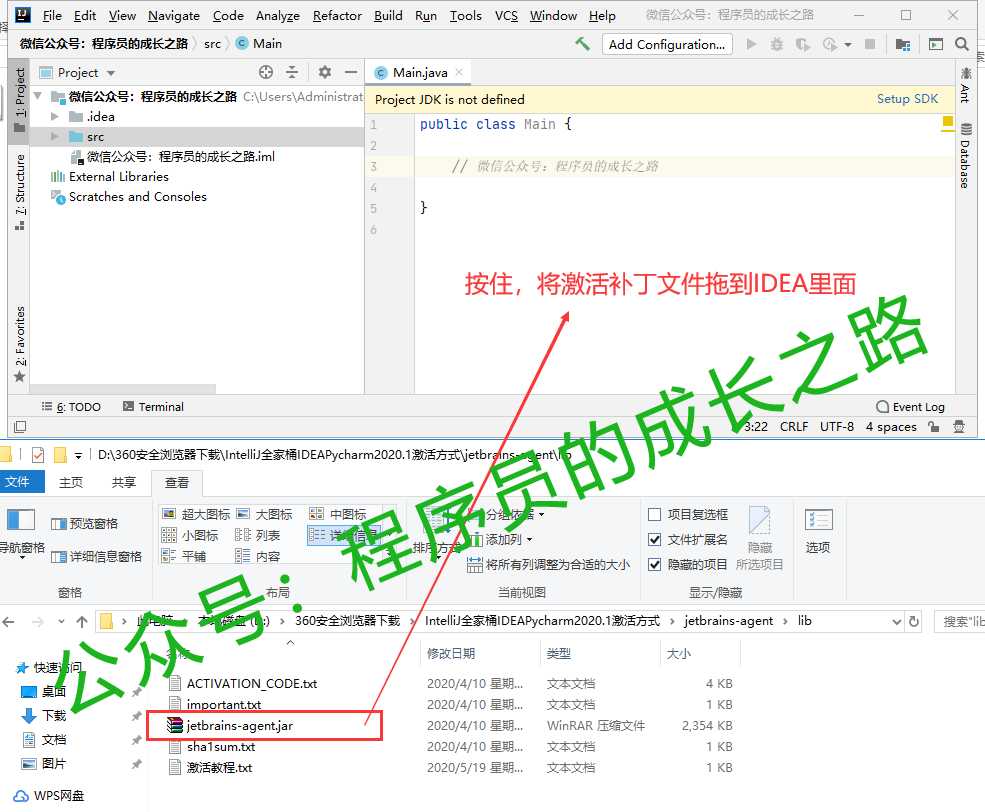Open the Terminal tool window
The width and height of the screenshot is (985, 812).
coord(153,407)
